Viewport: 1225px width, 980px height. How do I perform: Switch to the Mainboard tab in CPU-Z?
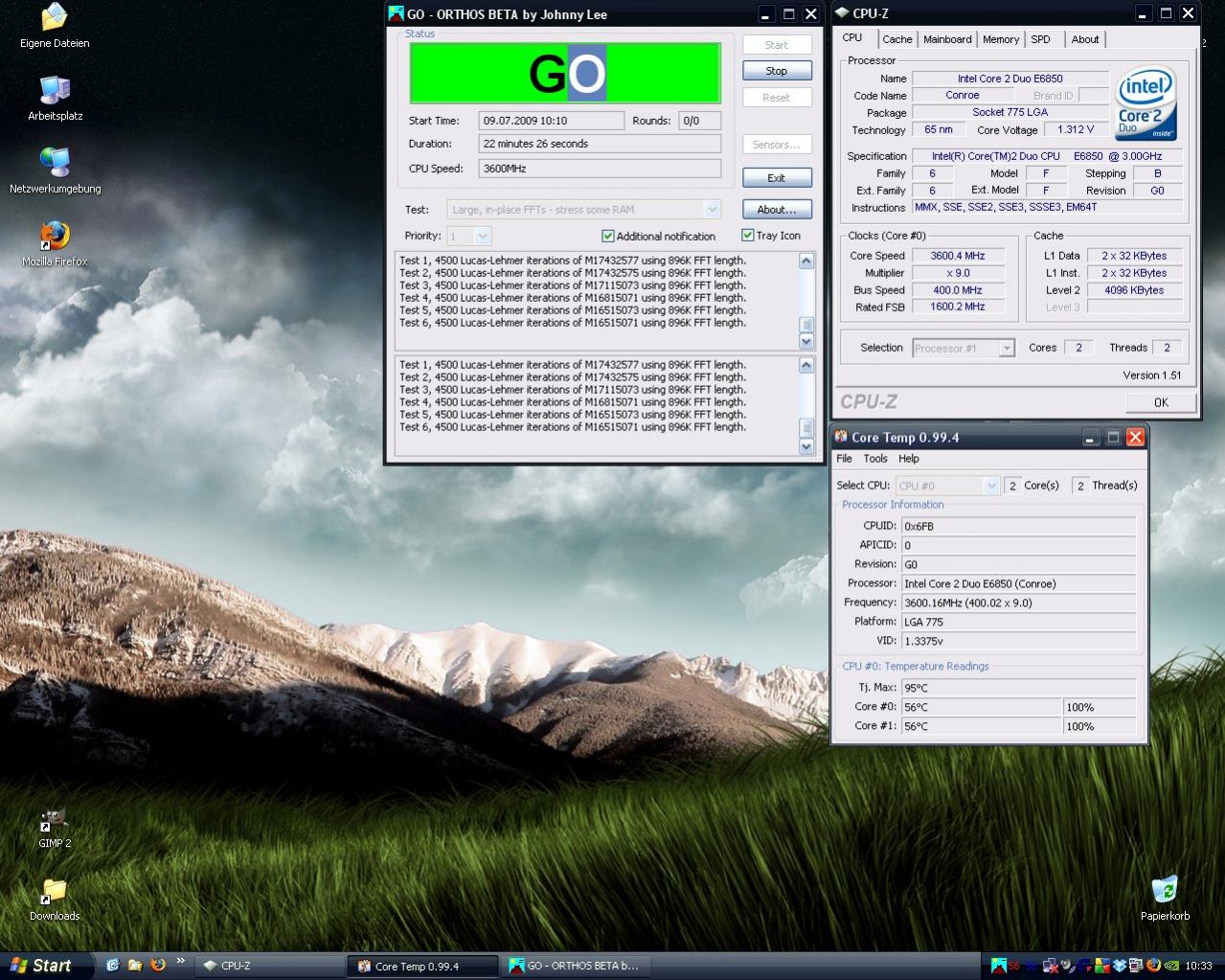click(x=947, y=39)
